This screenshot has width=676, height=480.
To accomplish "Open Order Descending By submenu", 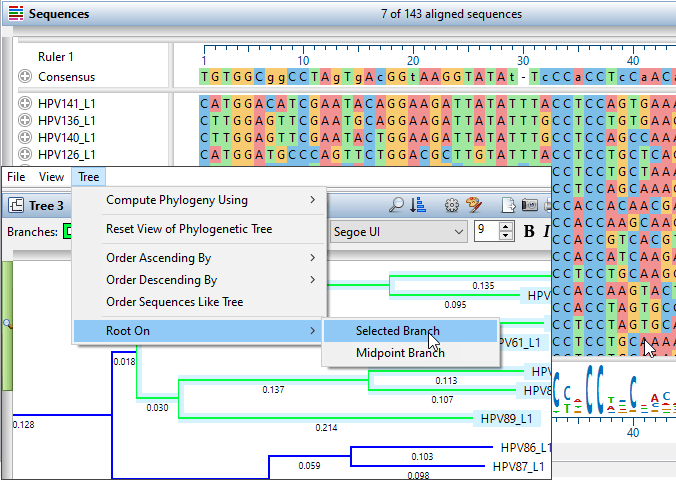I will (199, 280).
